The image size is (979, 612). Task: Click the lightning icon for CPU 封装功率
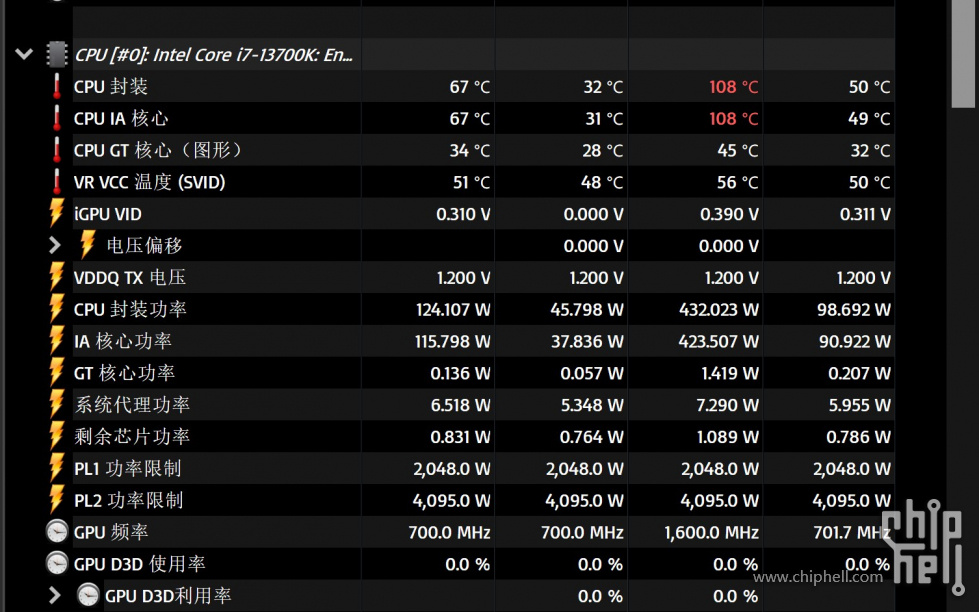(57, 308)
